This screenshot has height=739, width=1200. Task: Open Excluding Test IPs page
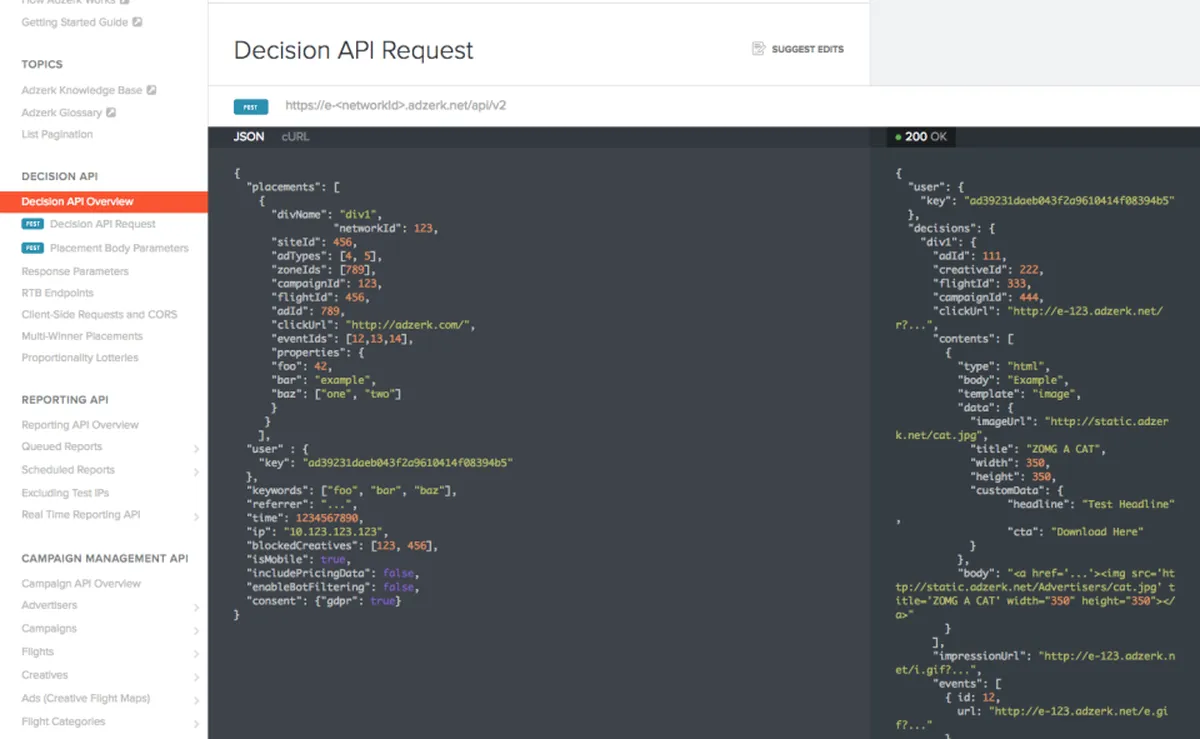pyautogui.click(x=65, y=493)
